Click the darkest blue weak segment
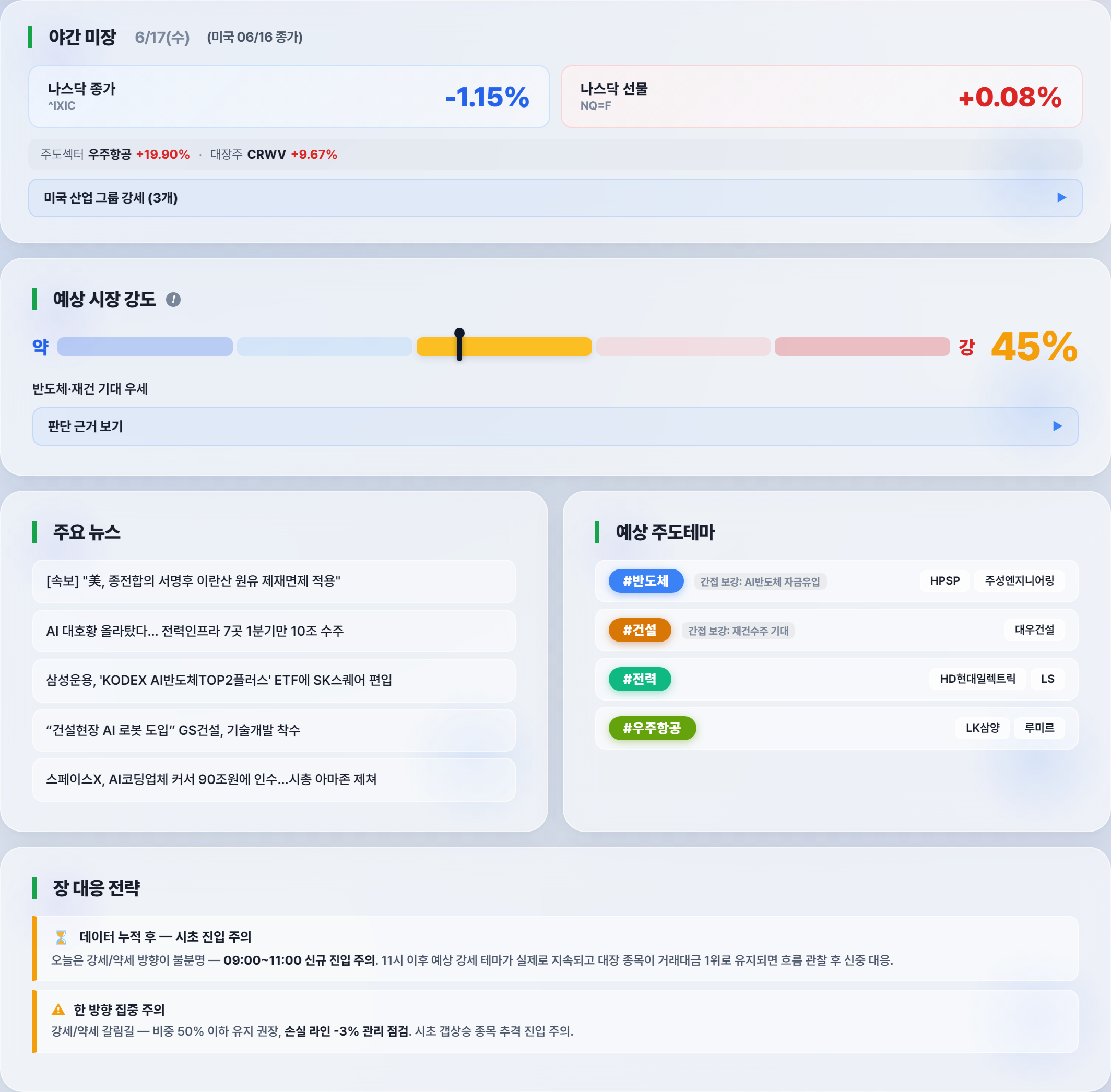Image resolution: width=1111 pixels, height=1092 pixels. pos(145,347)
